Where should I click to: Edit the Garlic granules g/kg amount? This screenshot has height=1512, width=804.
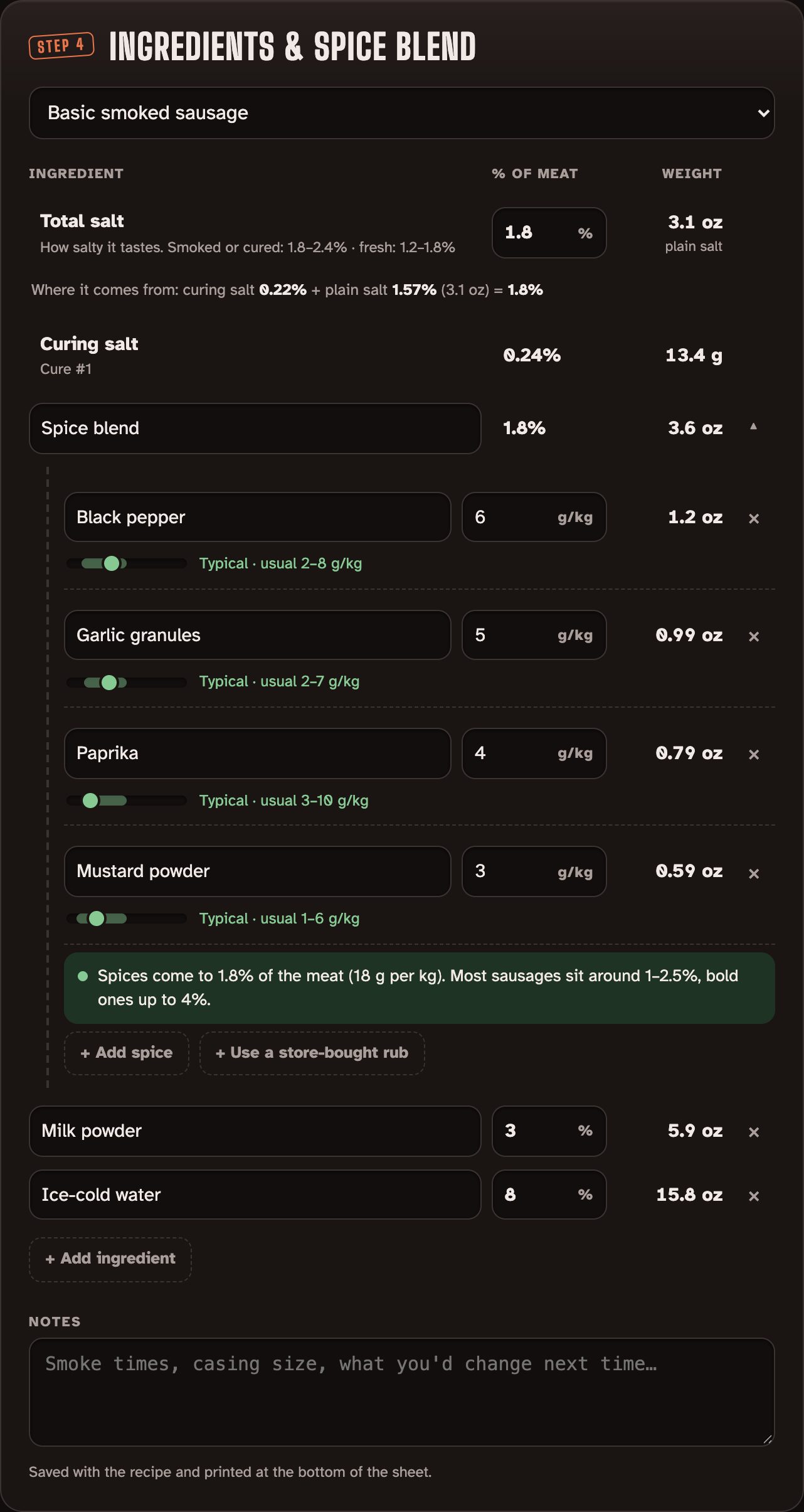pos(534,635)
